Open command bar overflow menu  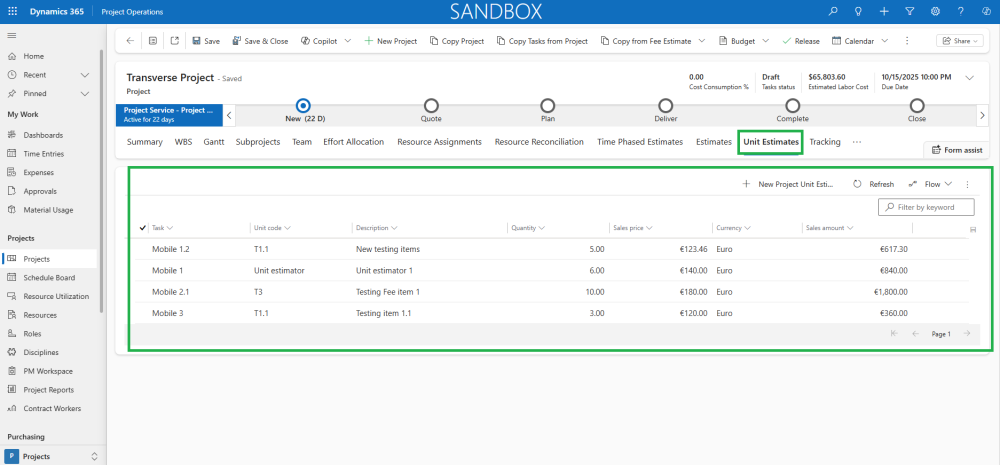pos(907,41)
